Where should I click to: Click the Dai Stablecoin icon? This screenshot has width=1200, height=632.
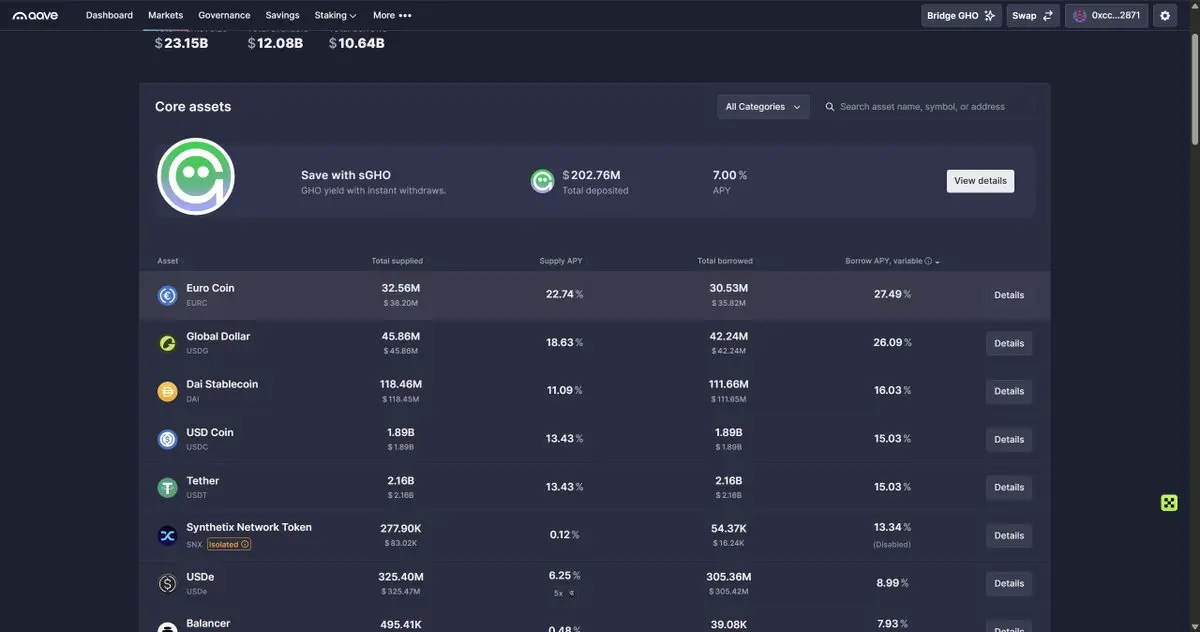click(167, 391)
